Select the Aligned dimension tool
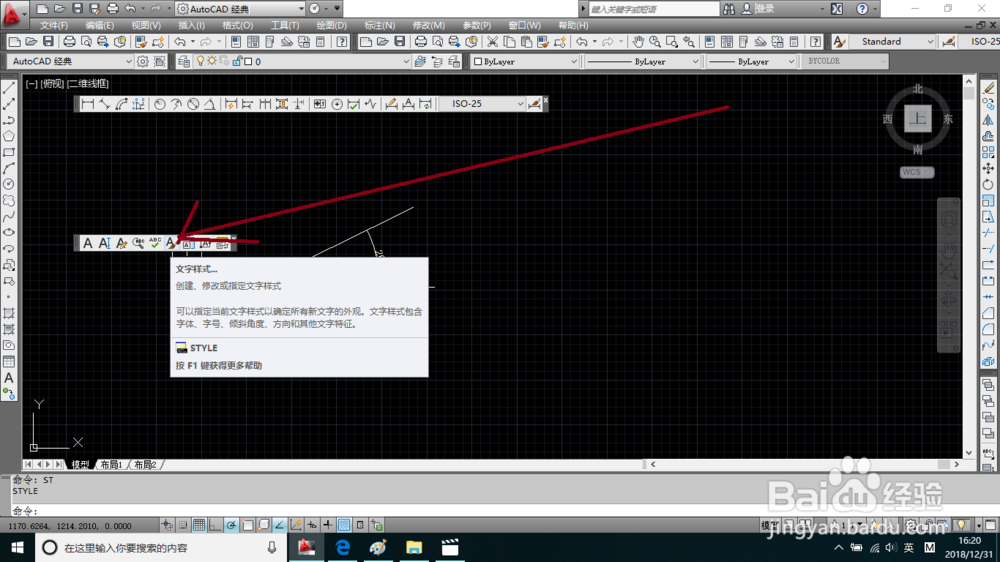Image resolution: width=1000 pixels, height=562 pixels. point(105,104)
